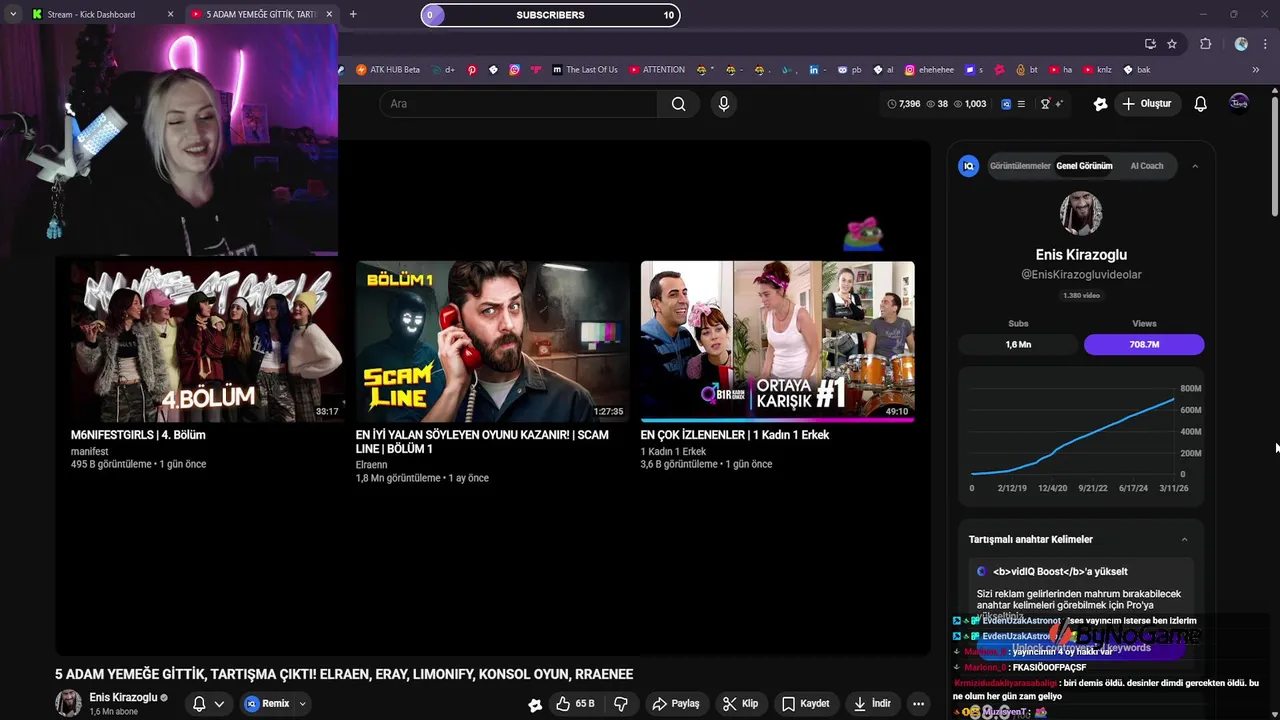Click the Oluştur create button

(x=1147, y=104)
